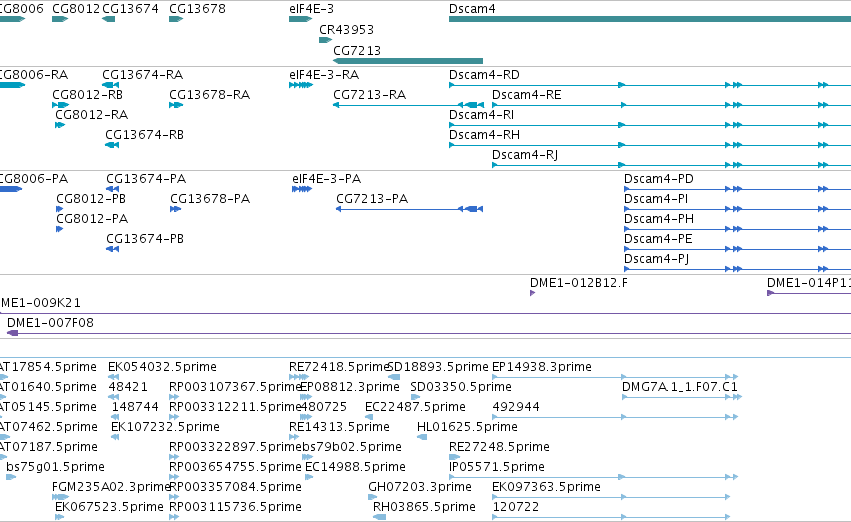Click the CG8012-RB transcript label
851x522 pixels.
pos(87,94)
